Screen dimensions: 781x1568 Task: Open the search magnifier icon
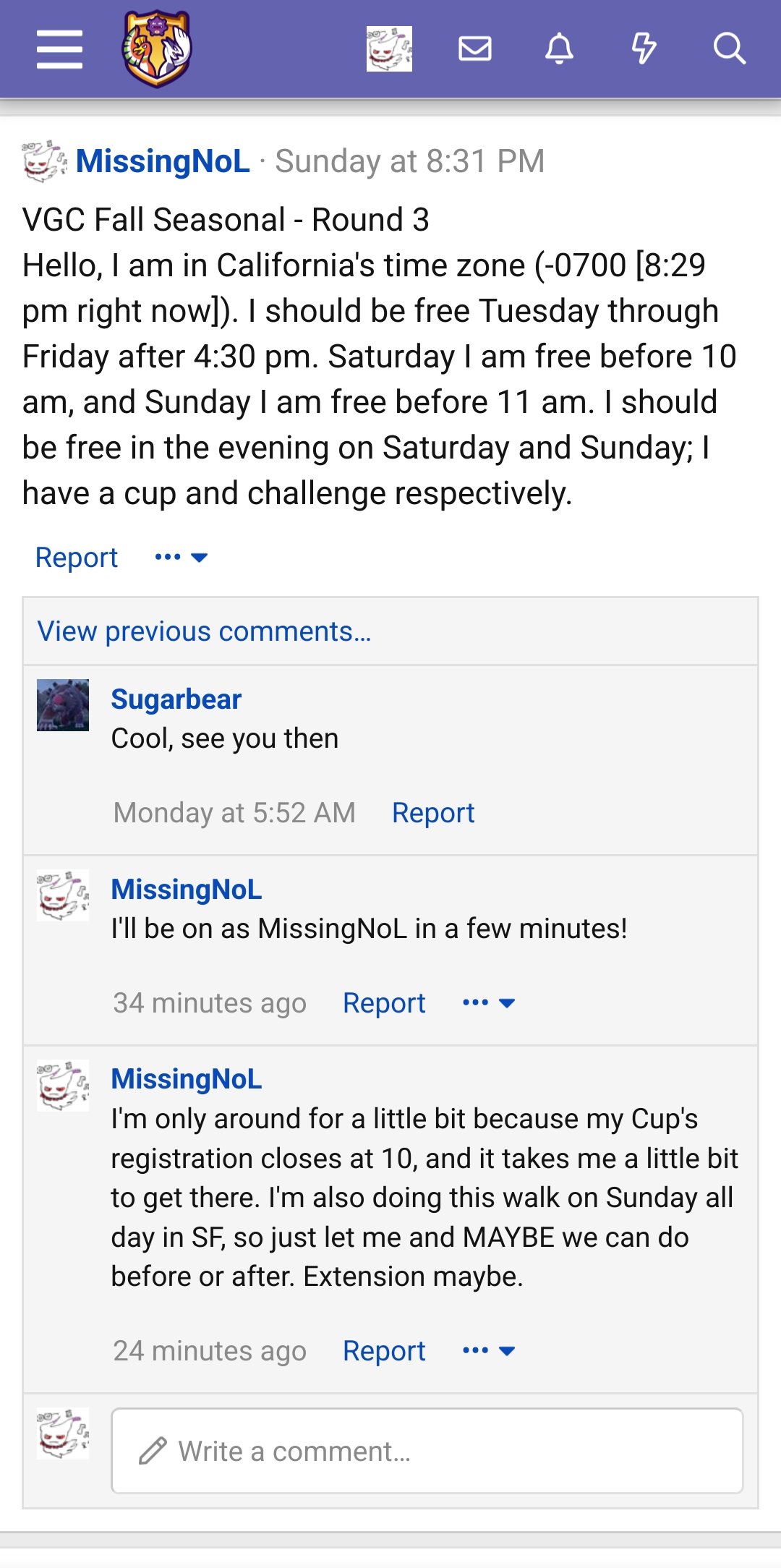[x=729, y=48]
